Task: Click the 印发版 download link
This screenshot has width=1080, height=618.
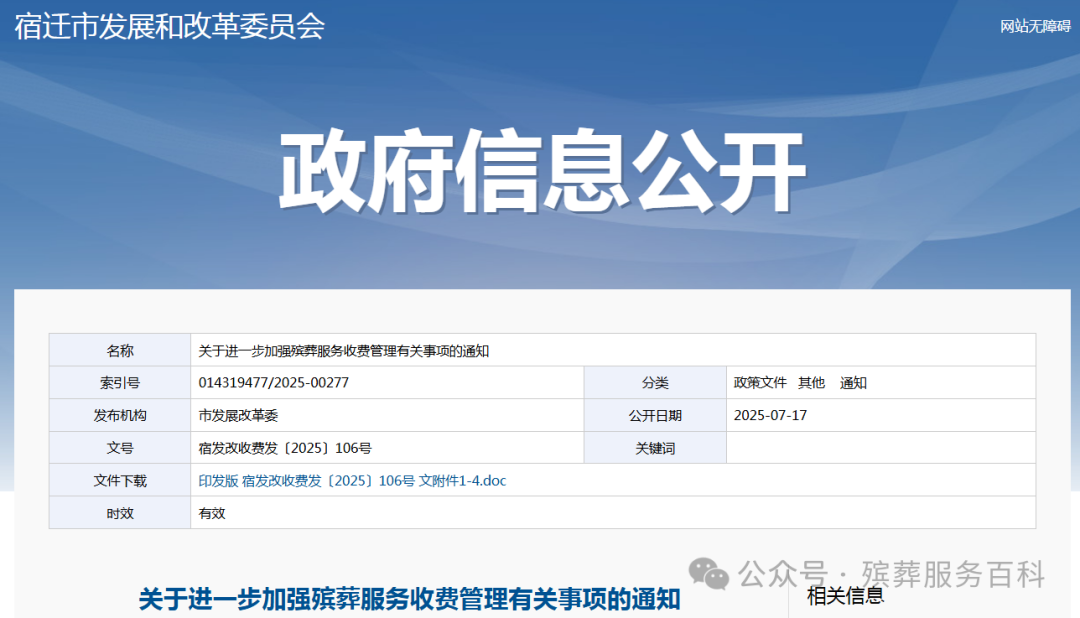Action: coord(216,481)
